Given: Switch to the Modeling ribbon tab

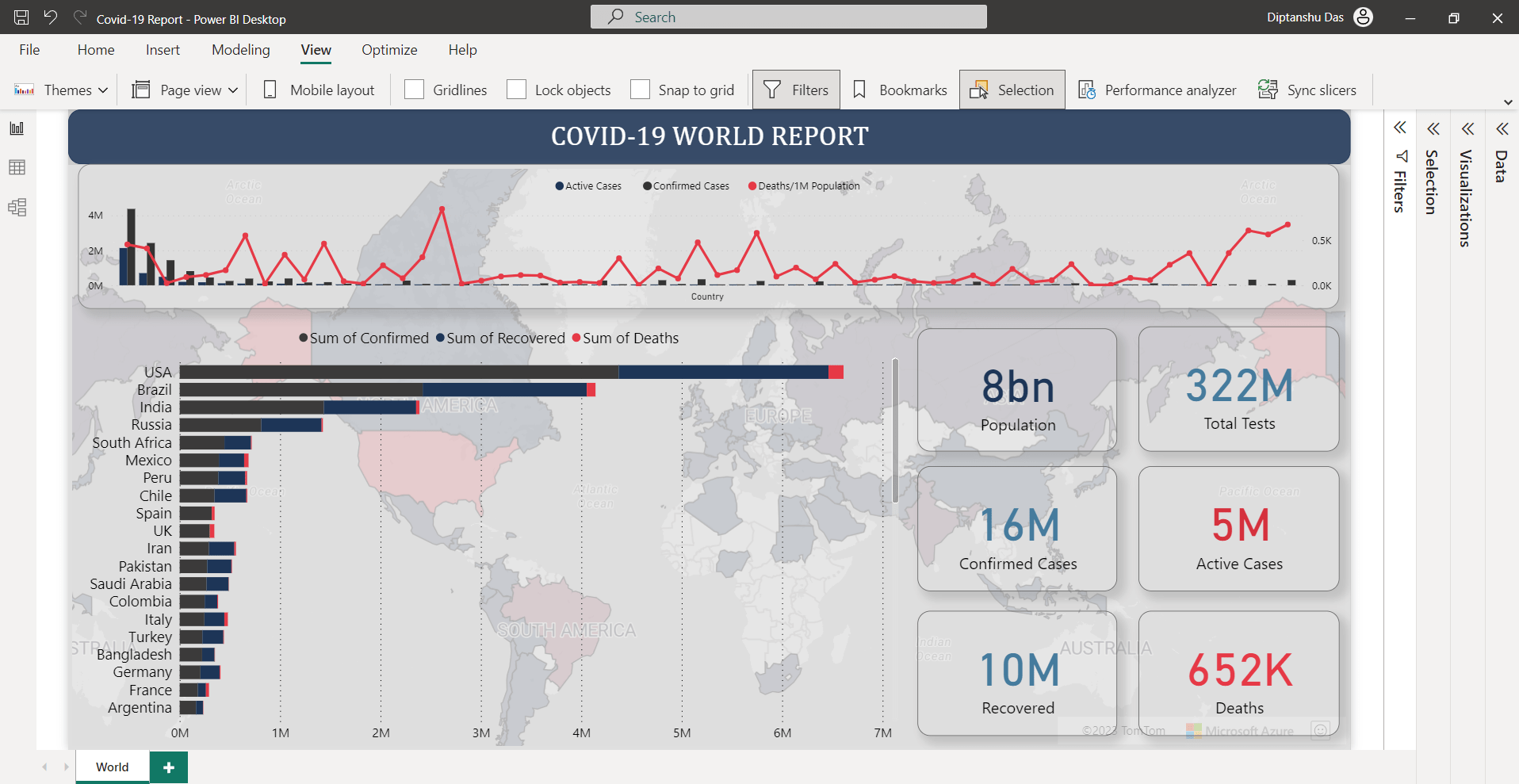Looking at the screenshot, I should point(241,50).
